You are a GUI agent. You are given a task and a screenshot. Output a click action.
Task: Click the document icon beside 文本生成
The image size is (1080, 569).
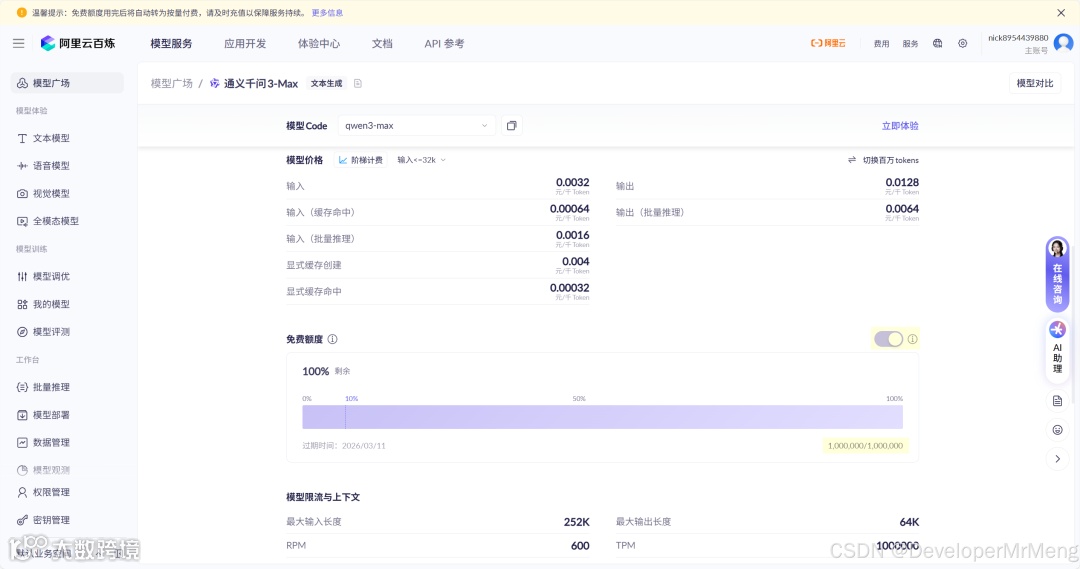click(357, 83)
